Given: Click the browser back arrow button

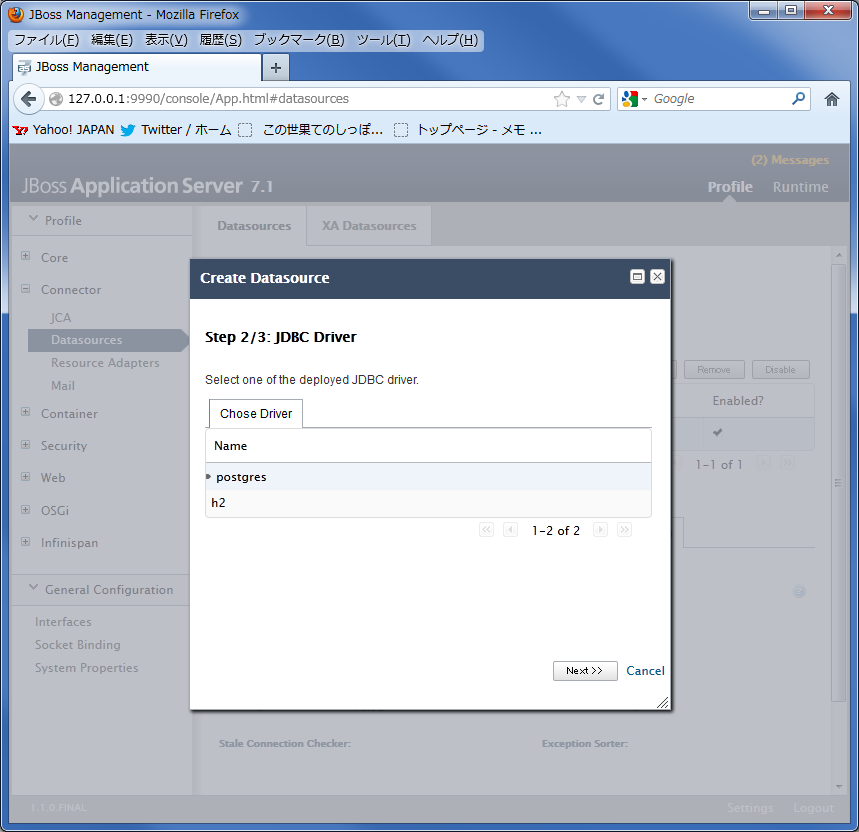Looking at the screenshot, I should [28, 99].
